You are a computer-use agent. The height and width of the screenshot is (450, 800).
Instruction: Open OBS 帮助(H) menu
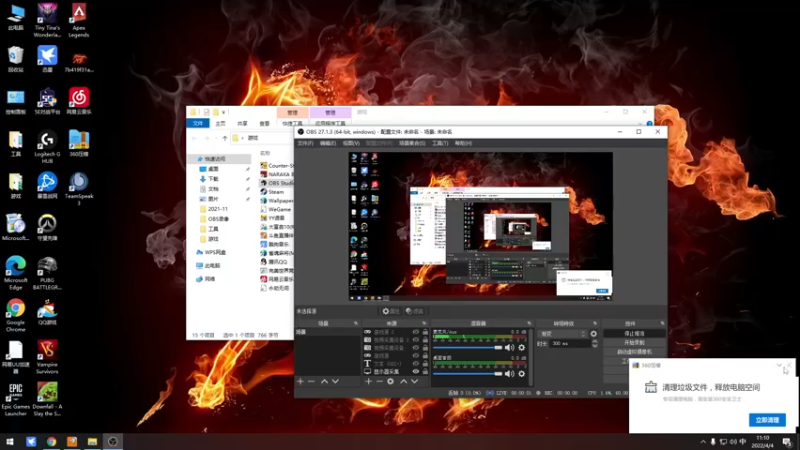click(x=463, y=143)
